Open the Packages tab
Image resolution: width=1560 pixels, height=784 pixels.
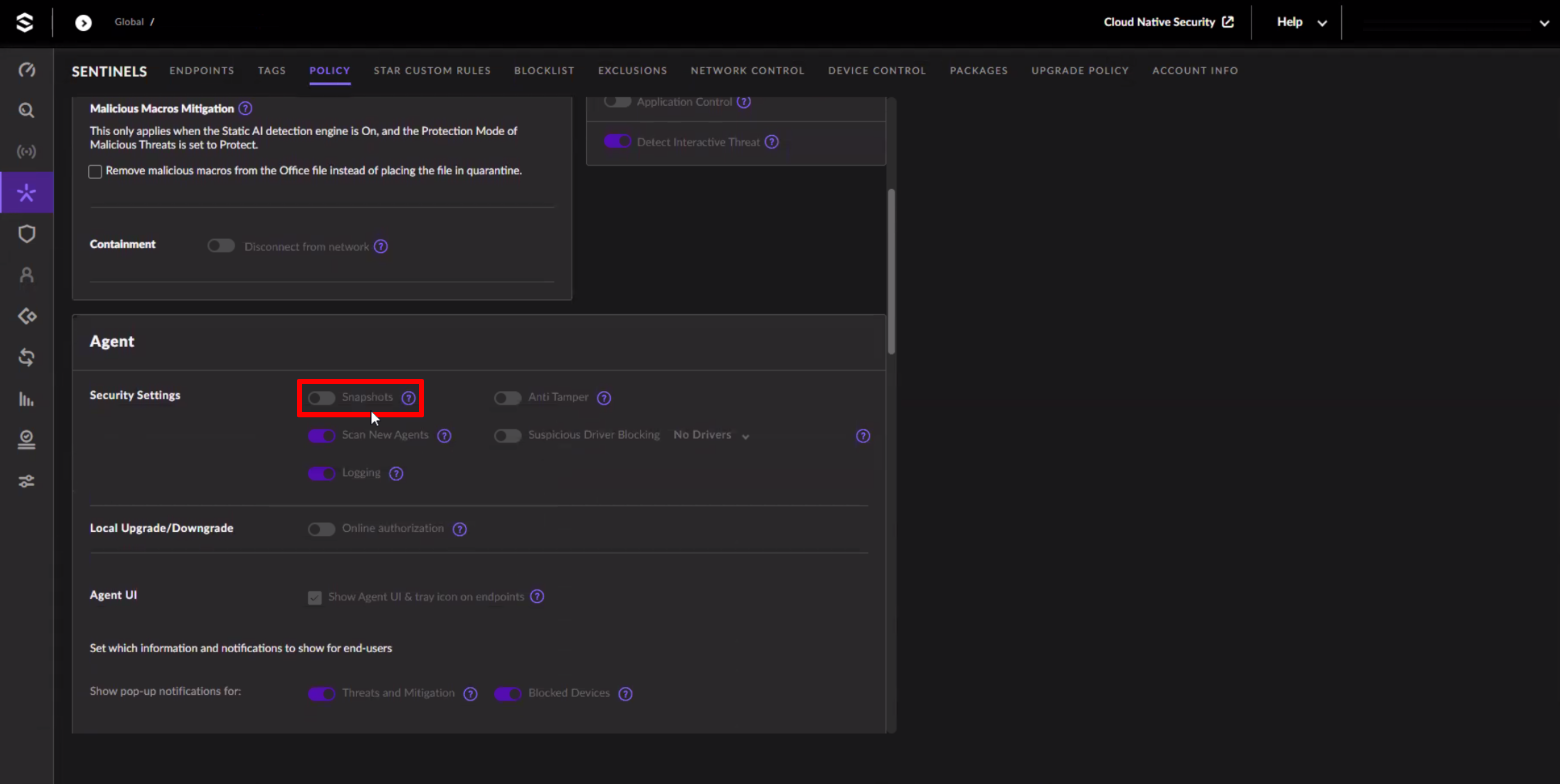(979, 70)
